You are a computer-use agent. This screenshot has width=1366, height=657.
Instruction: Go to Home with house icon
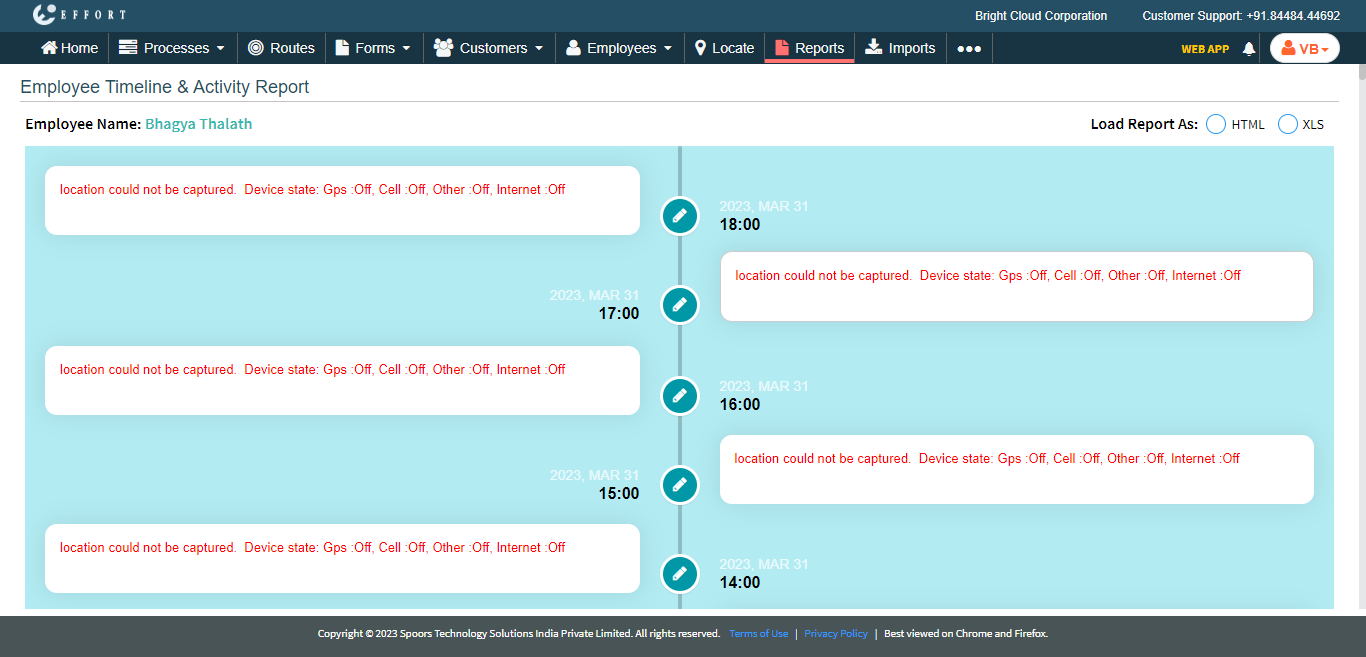(x=69, y=48)
